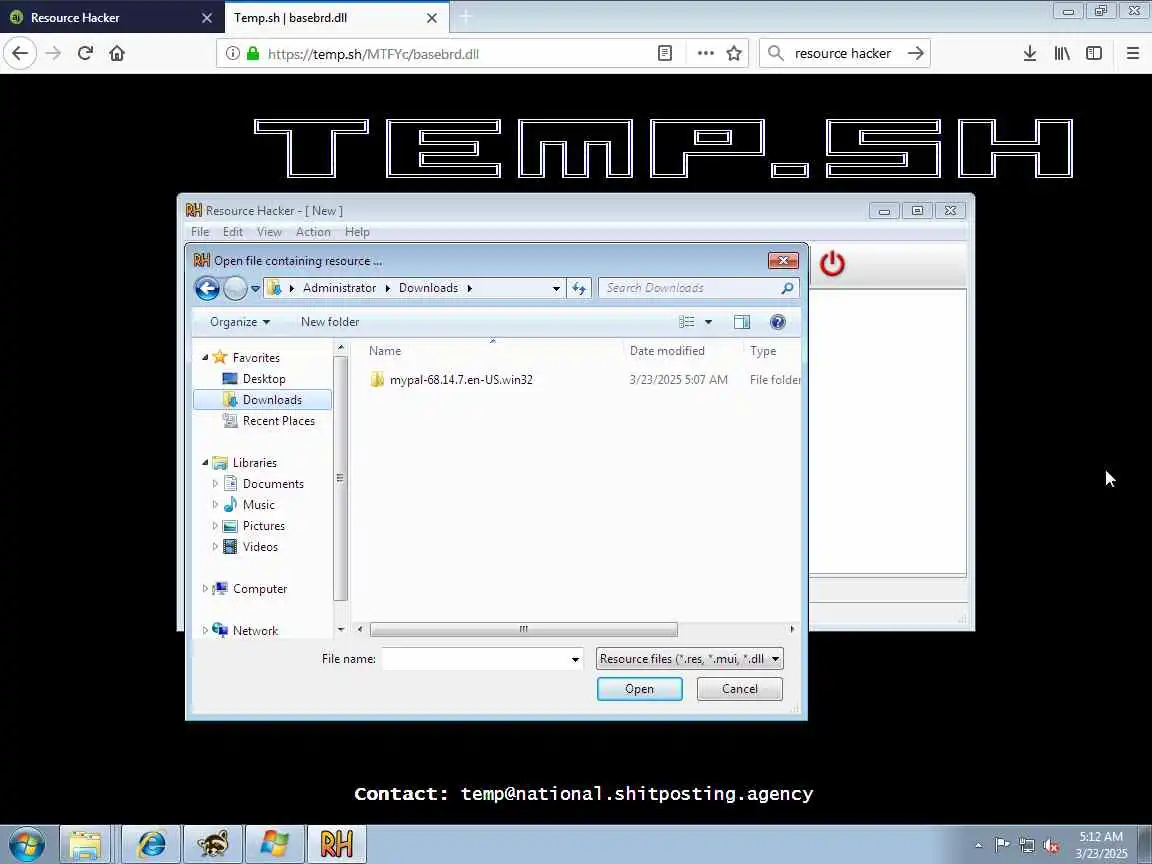The width and height of the screenshot is (1152, 864).
Task: Click the Open button in dialog
Action: point(639,689)
